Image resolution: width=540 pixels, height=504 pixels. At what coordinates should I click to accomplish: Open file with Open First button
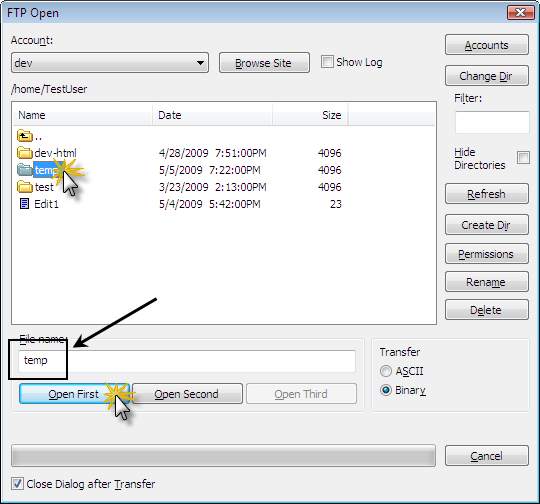[x=74, y=394]
